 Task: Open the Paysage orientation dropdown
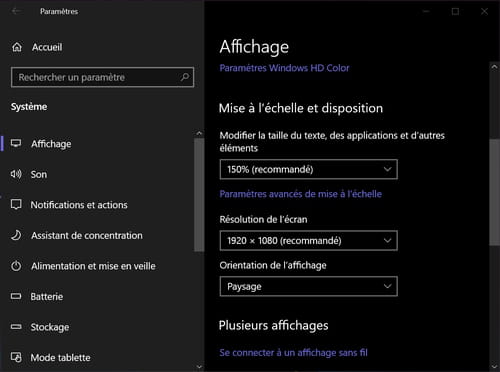point(309,286)
